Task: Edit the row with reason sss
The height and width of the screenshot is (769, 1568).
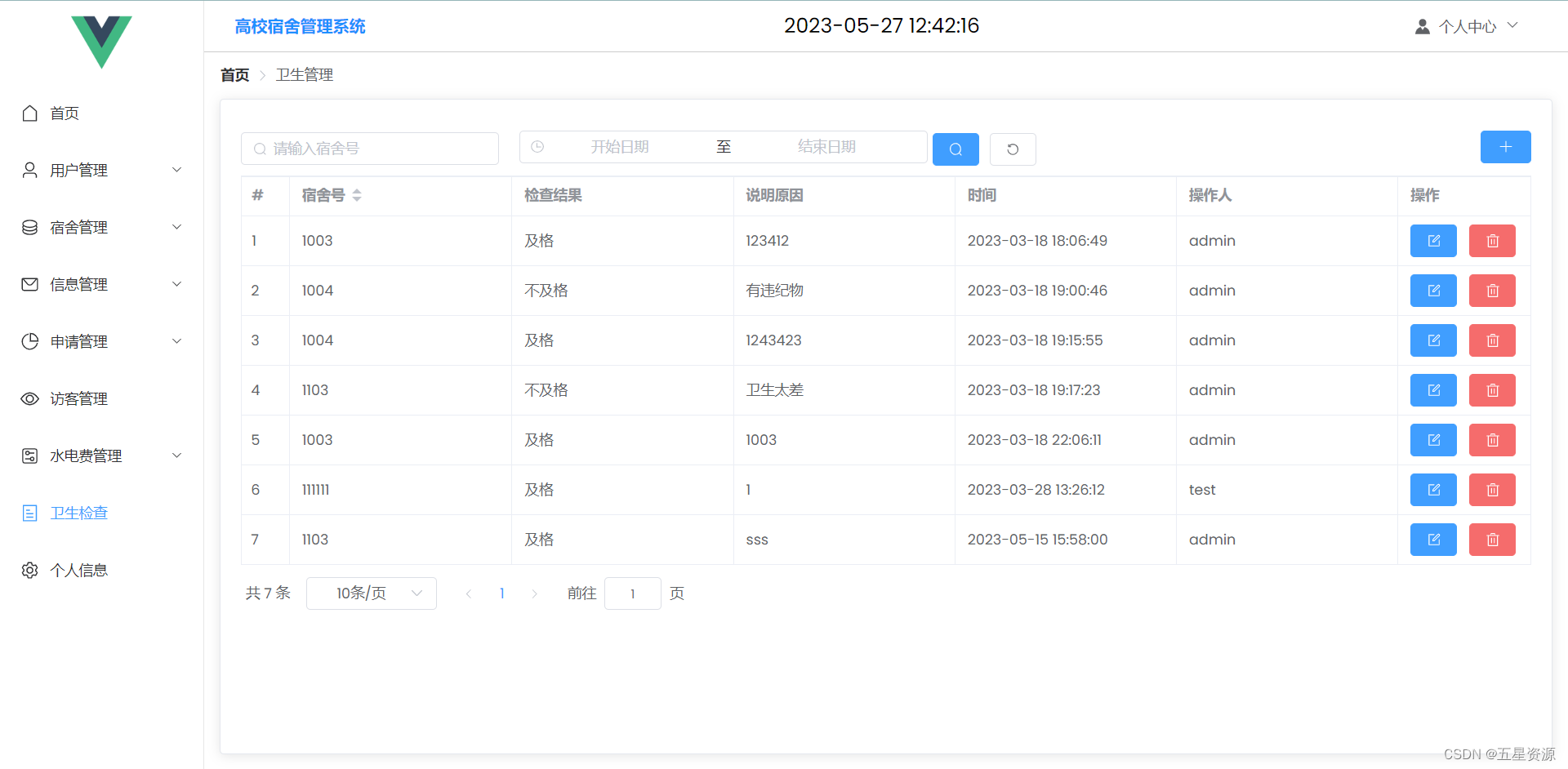Action: 1433,540
